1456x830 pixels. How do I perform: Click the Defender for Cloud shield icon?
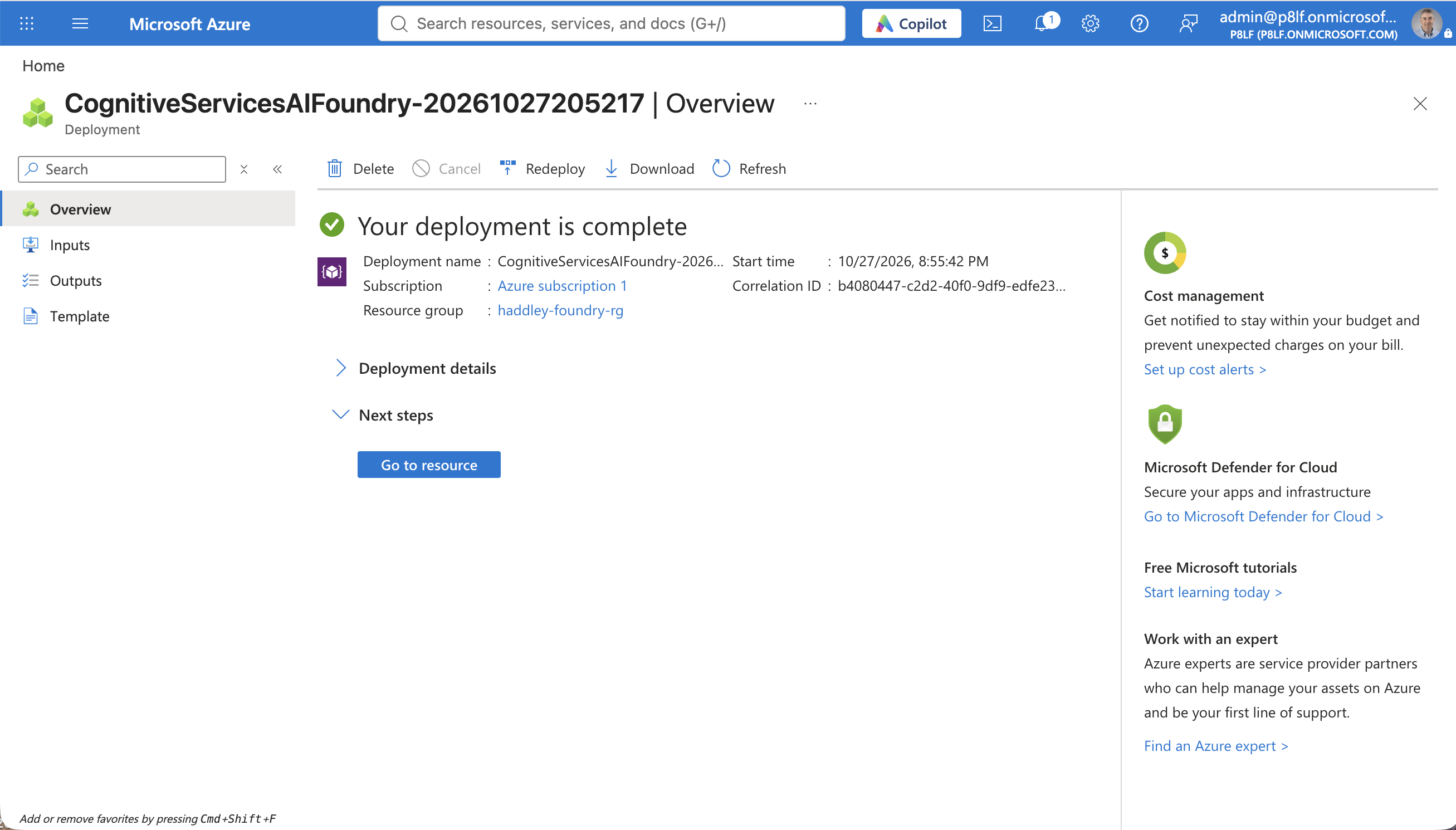pos(1165,424)
